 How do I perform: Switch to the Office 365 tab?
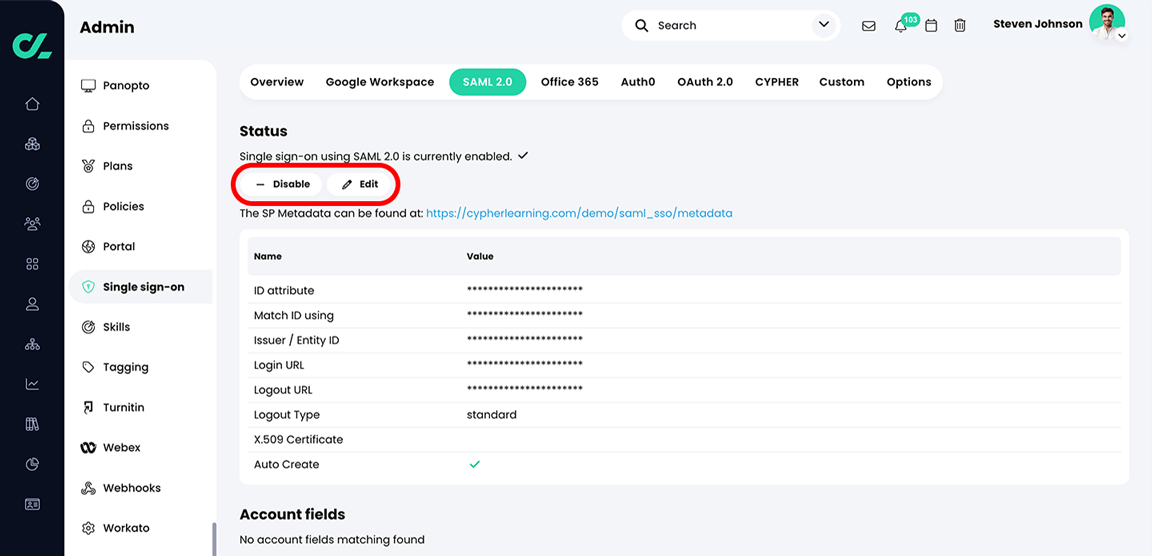coord(569,82)
